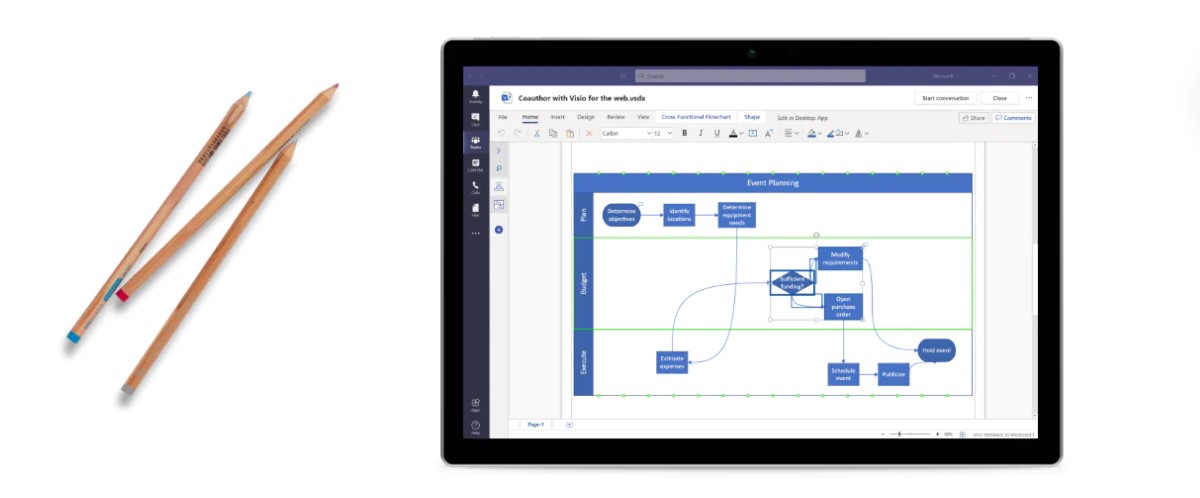Open Calls in the Teams sidebar
This screenshot has width=1200, height=498.
(475, 187)
